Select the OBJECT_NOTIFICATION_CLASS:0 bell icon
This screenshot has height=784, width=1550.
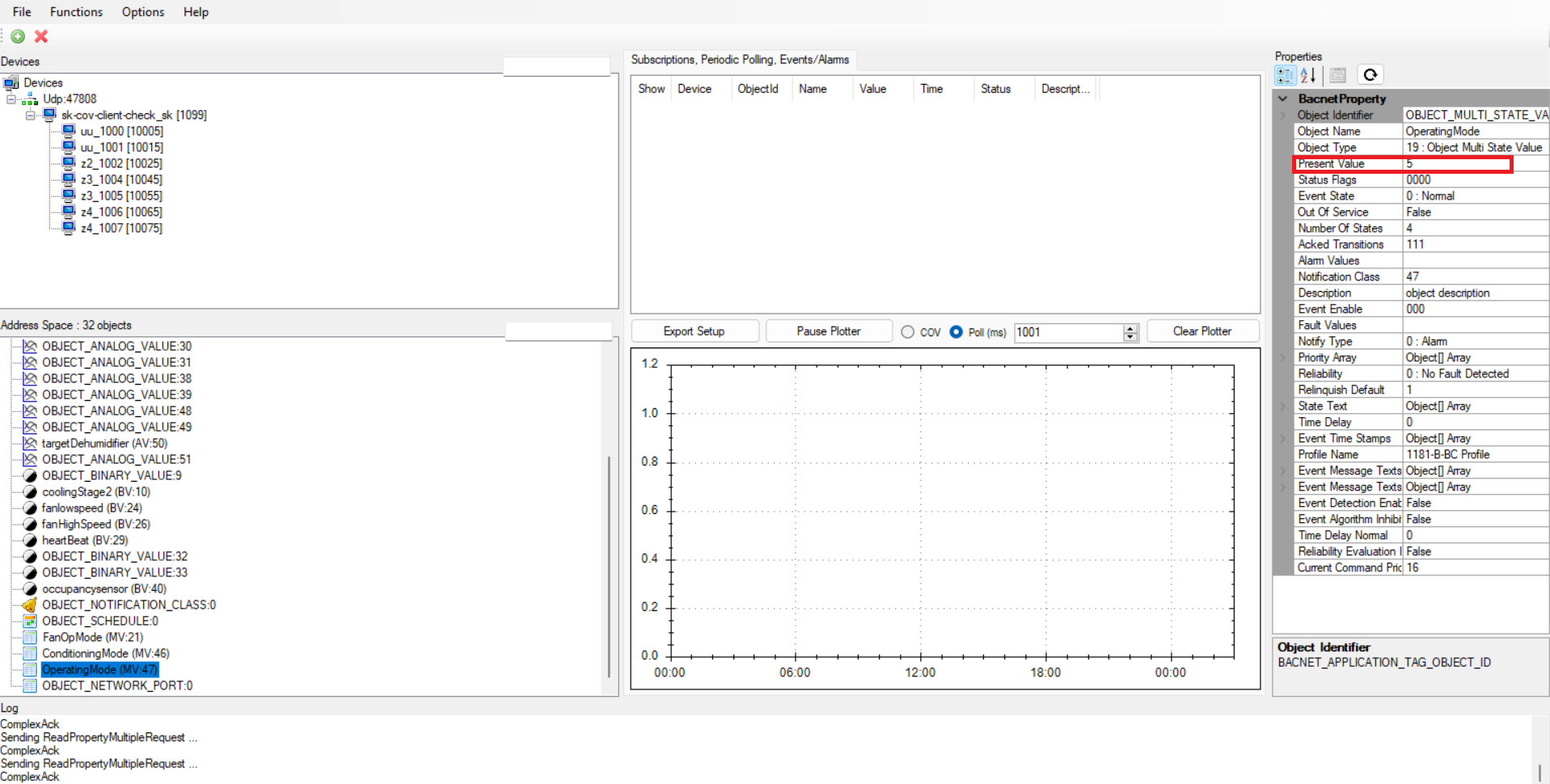30,605
